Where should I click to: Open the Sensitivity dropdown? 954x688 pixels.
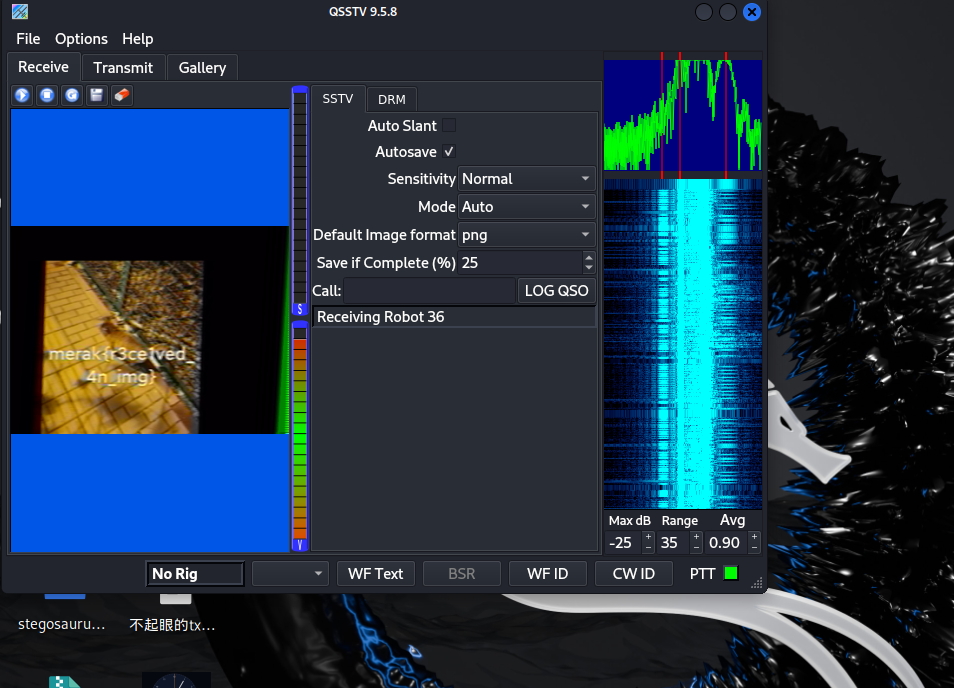[x=526, y=179]
